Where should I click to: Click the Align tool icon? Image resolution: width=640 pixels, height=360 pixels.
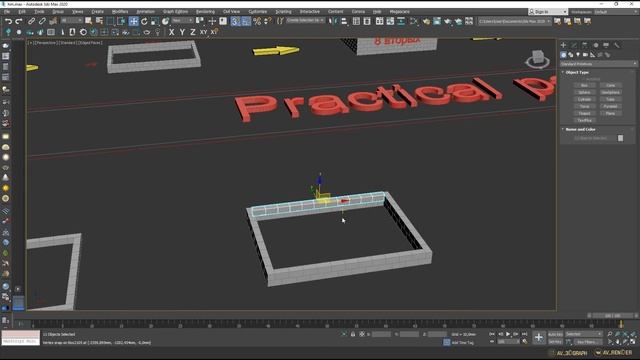tap(344, 21)
